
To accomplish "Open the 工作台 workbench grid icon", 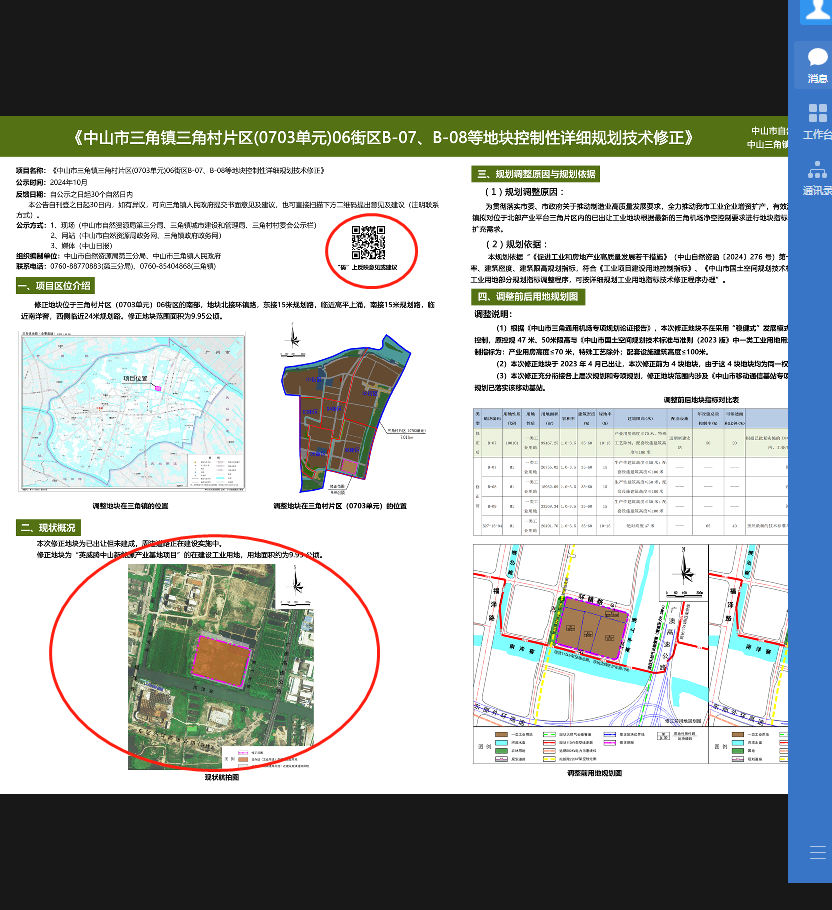I will tap(817, 119).
